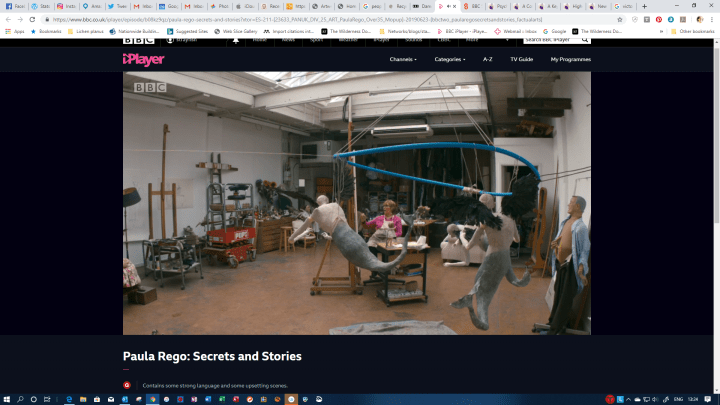Open the Windows Start menu
The height and width of the screenshot is (405, 720).
pos(8,398)
